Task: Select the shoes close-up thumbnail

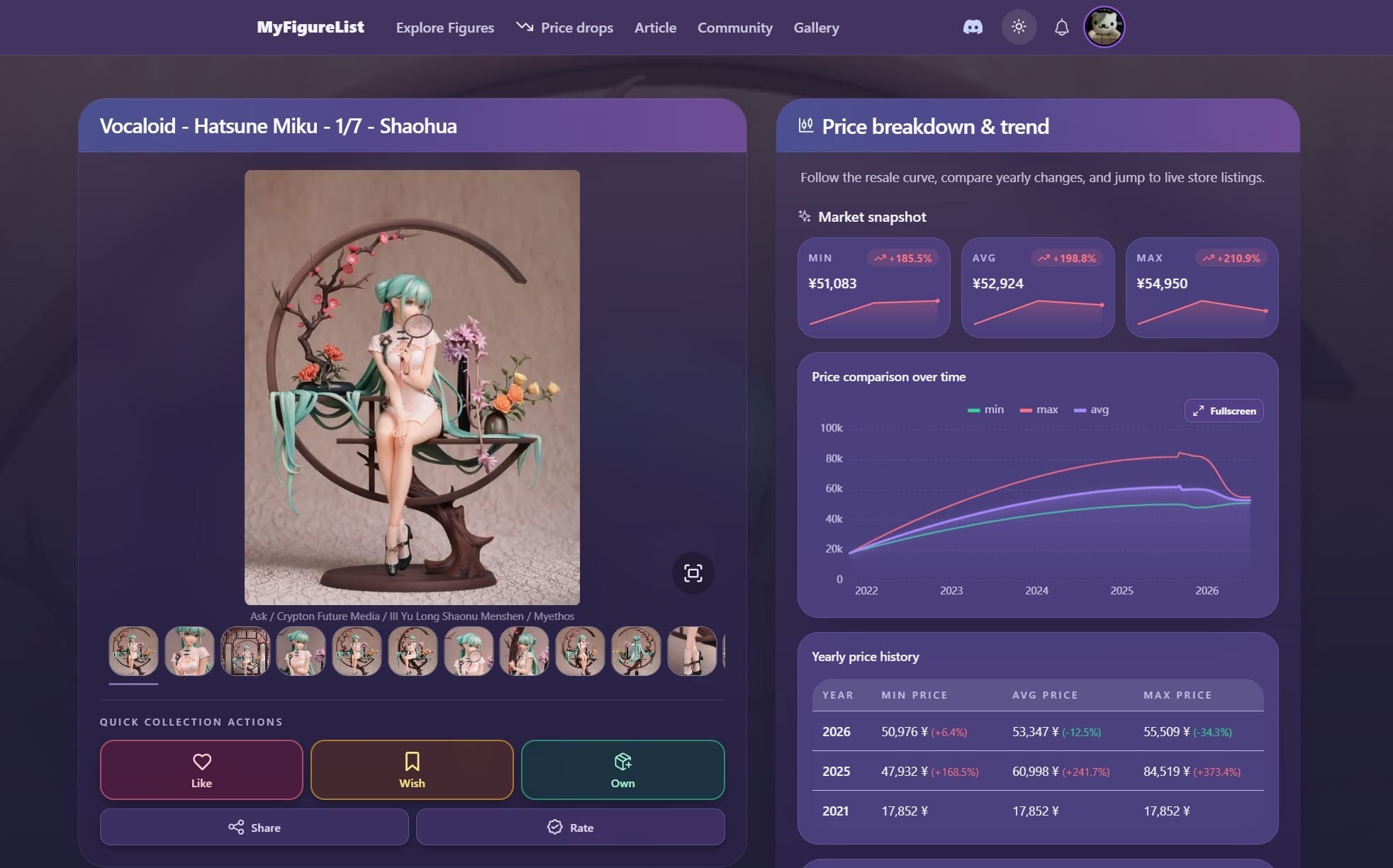Action: [x=692, y=650]
